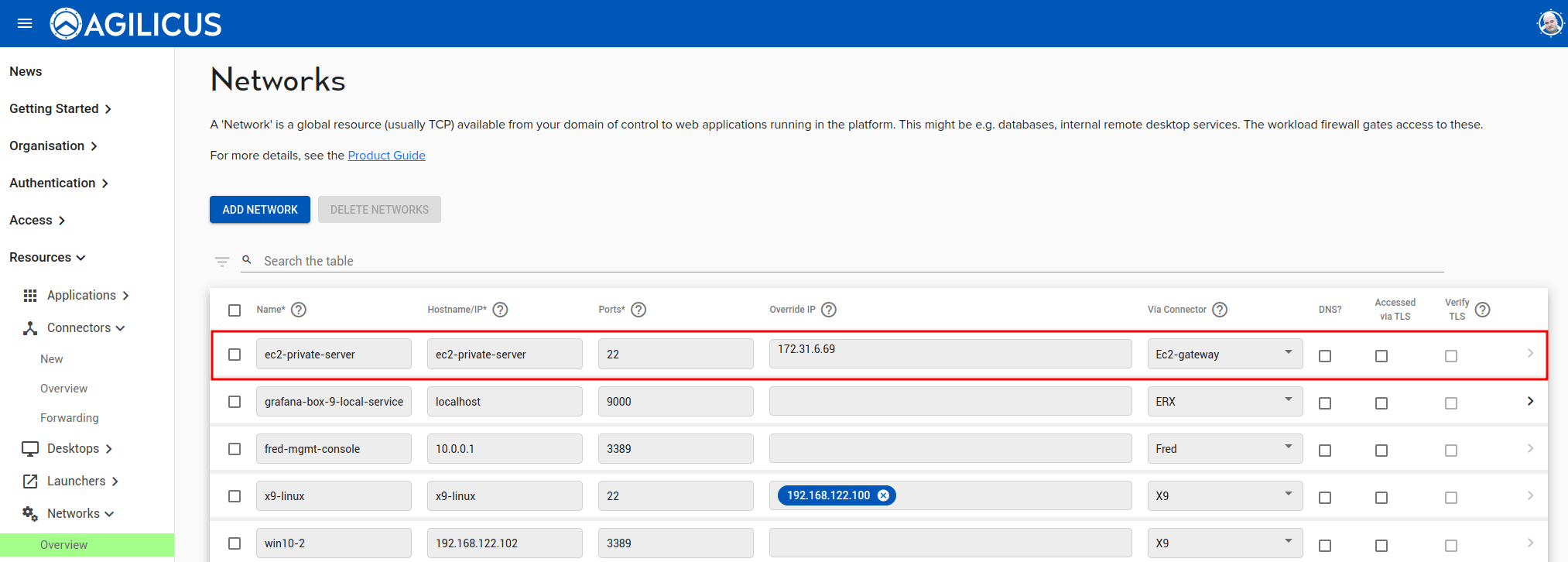
Task: Select the ec2-private-server row checkbox
Action: 235,355
